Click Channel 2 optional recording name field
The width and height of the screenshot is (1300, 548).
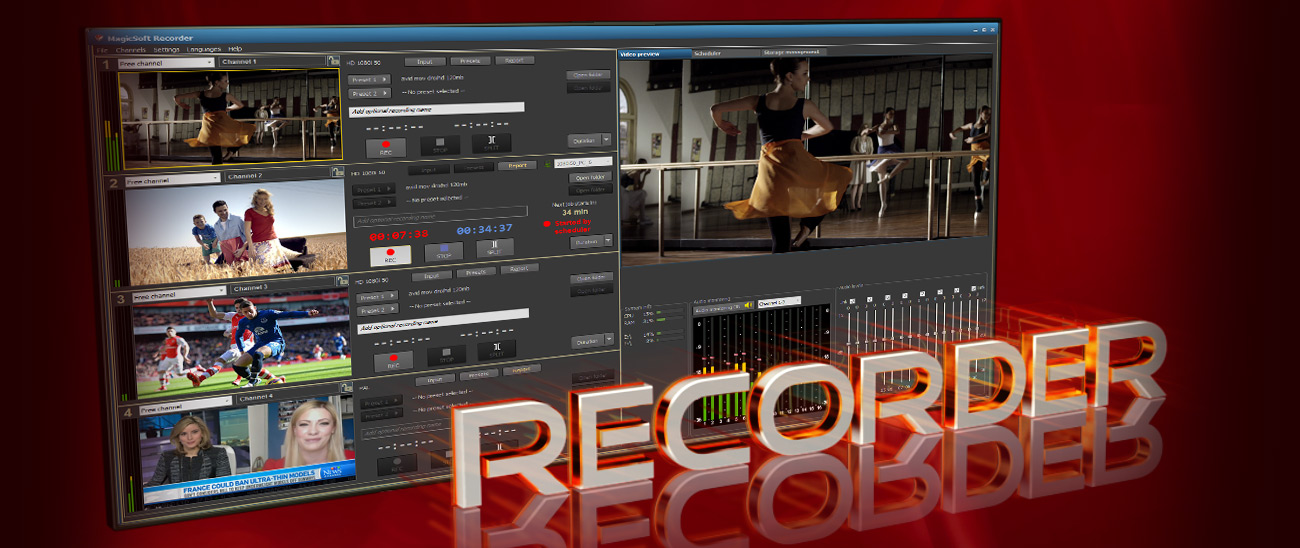[x=441, y=216]
